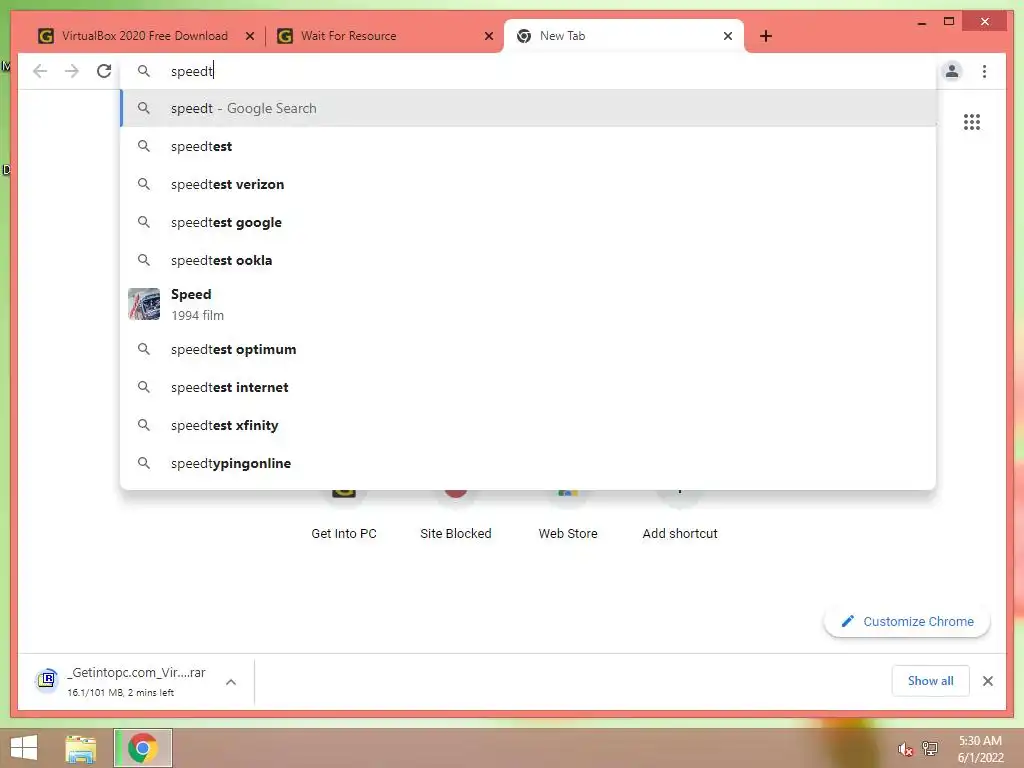Click the network tray icon
Image resolution: width=1024 pixels, height=768 pixels.
tap(930, 748)
